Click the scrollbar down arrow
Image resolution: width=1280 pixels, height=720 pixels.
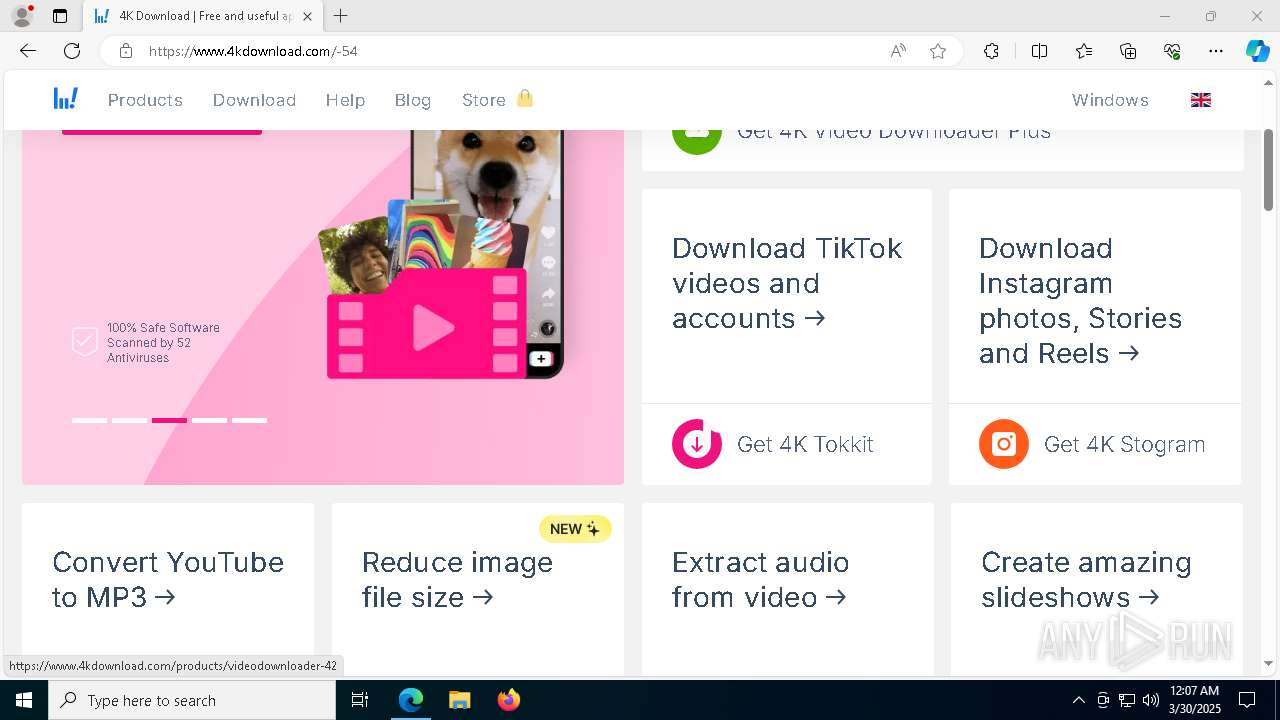1268,663
